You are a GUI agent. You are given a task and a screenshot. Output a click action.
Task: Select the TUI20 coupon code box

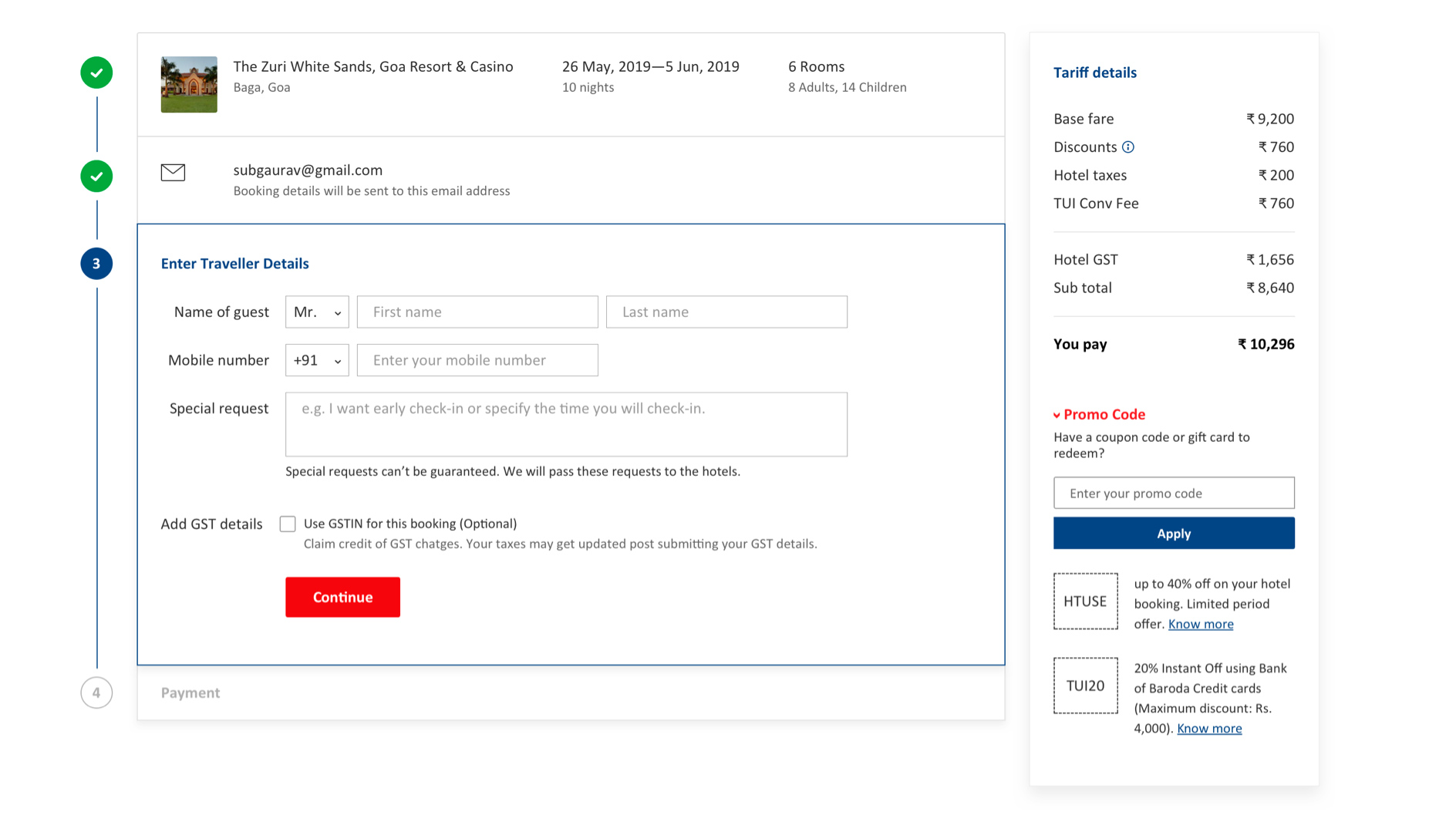(x=1085, y=686)
